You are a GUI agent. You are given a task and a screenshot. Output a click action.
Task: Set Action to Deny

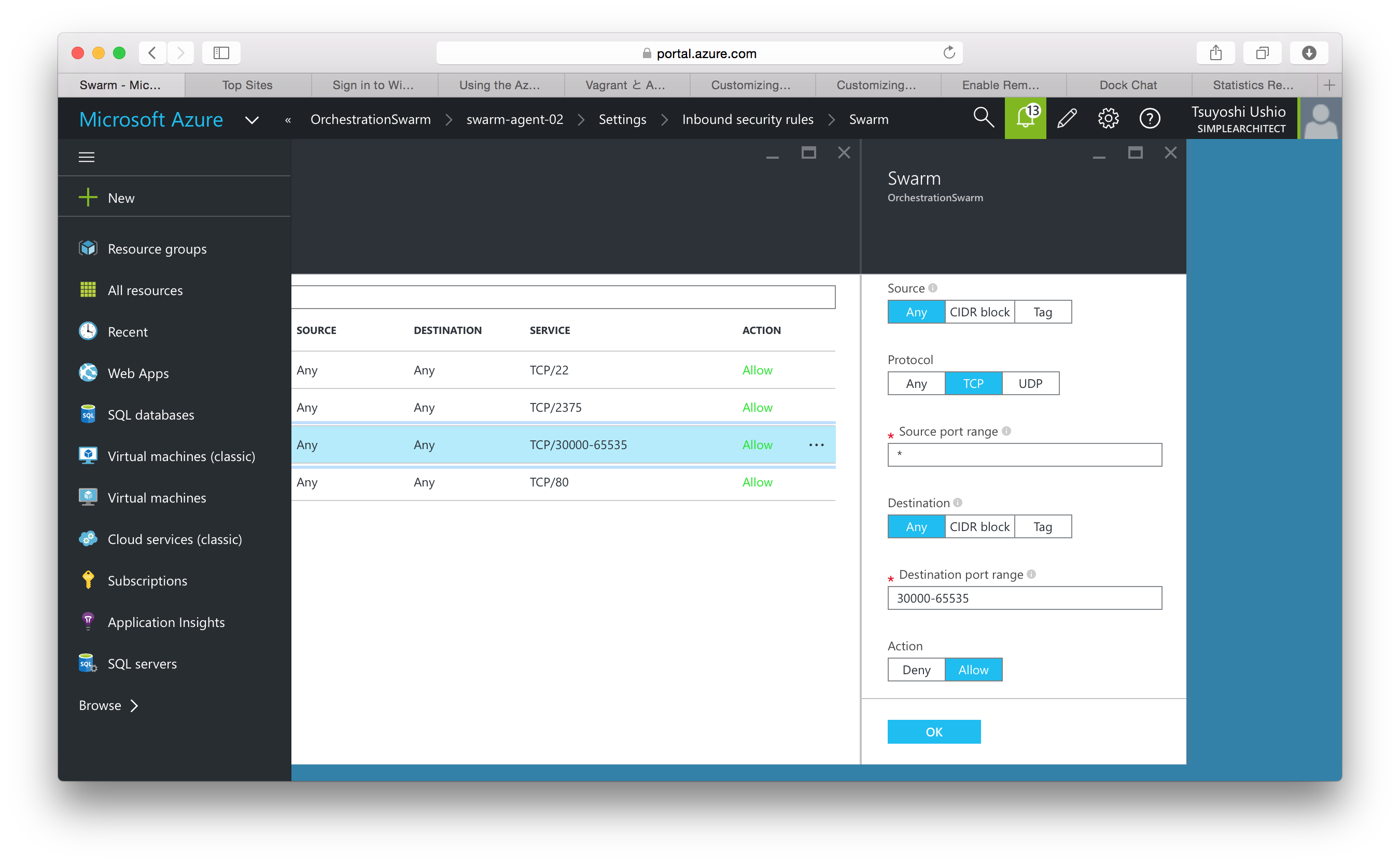point(916,670)
